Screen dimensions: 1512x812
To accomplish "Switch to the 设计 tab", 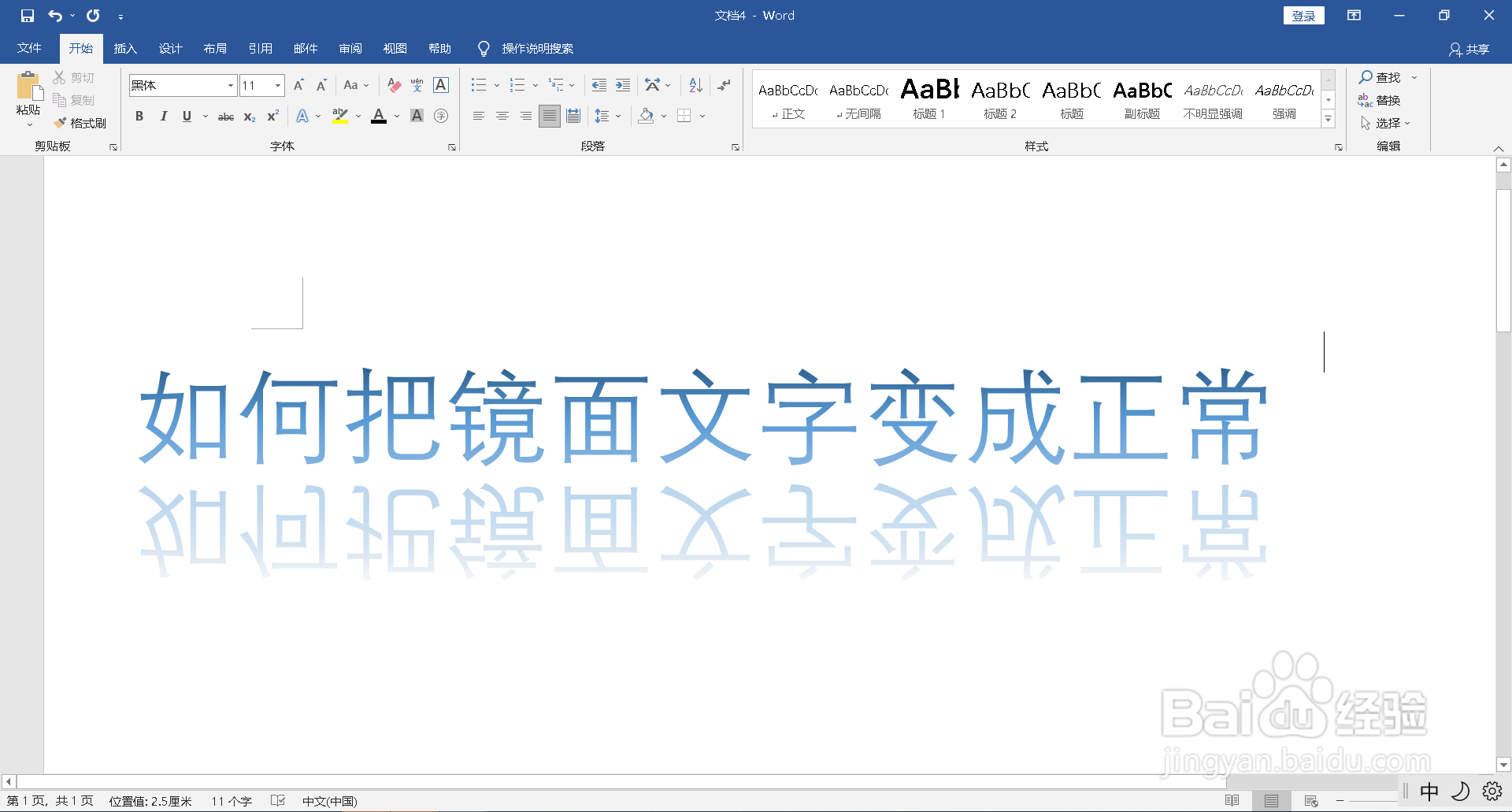I will click(170, 48).
